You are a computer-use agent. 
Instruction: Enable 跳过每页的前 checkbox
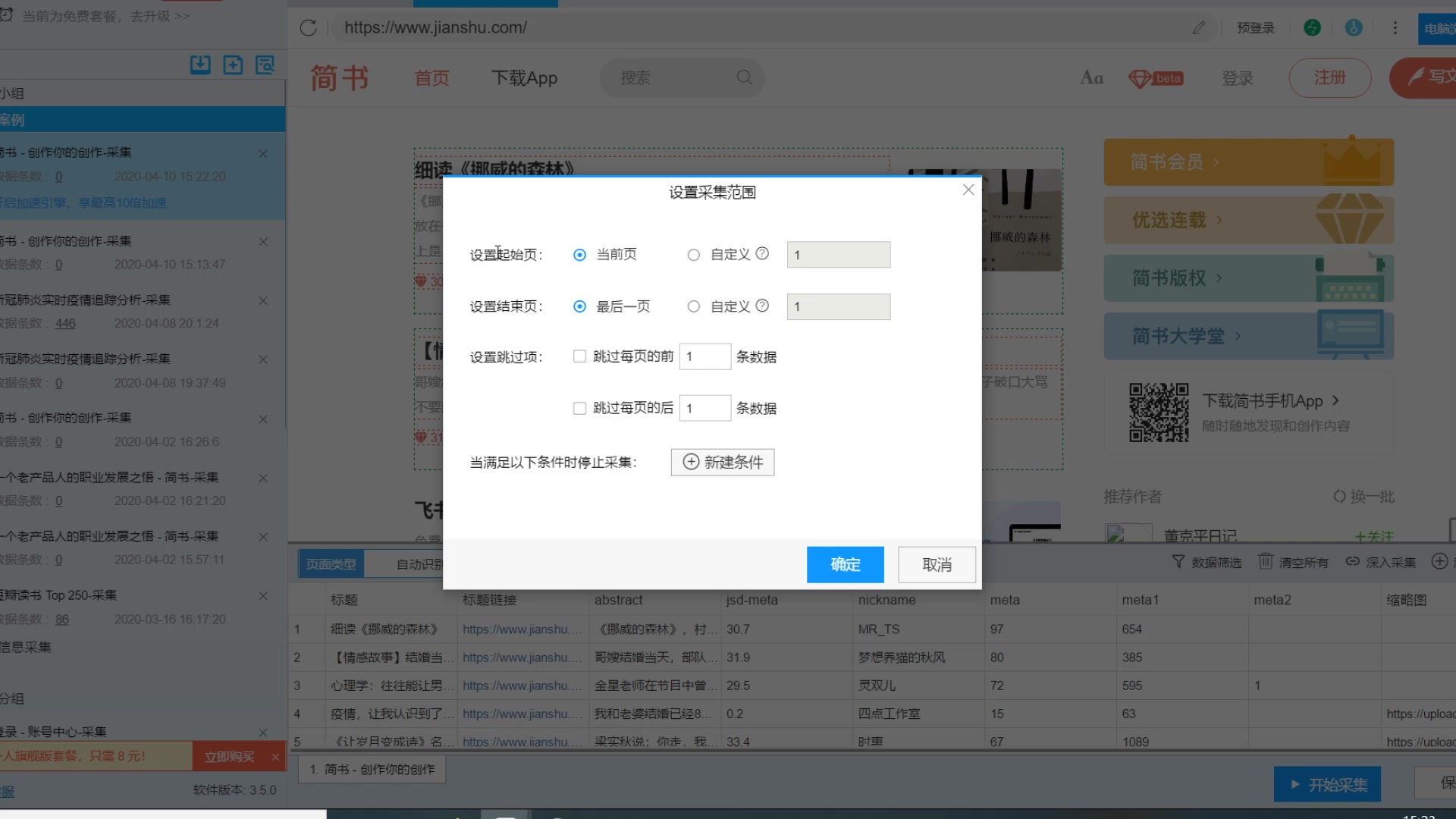tap(579, 356)
